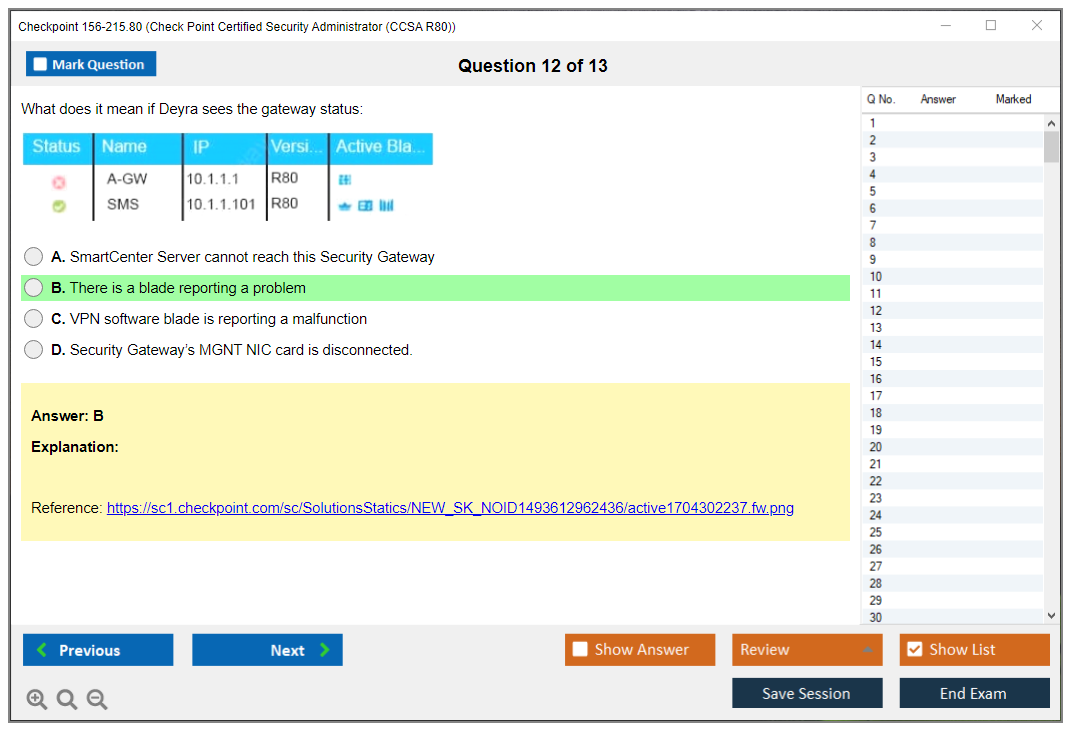Open the checkpoint.com reference link

[450, 508]
